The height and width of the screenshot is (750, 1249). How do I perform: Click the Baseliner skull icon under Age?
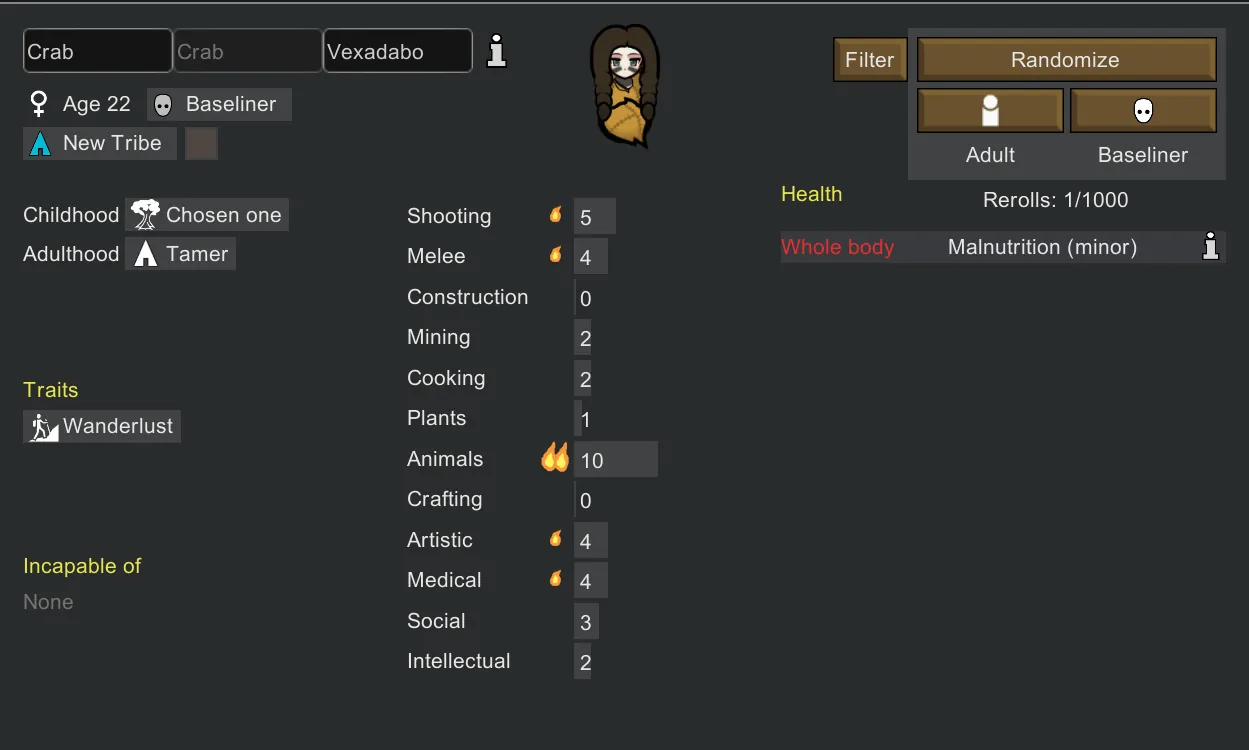point(163,105)
